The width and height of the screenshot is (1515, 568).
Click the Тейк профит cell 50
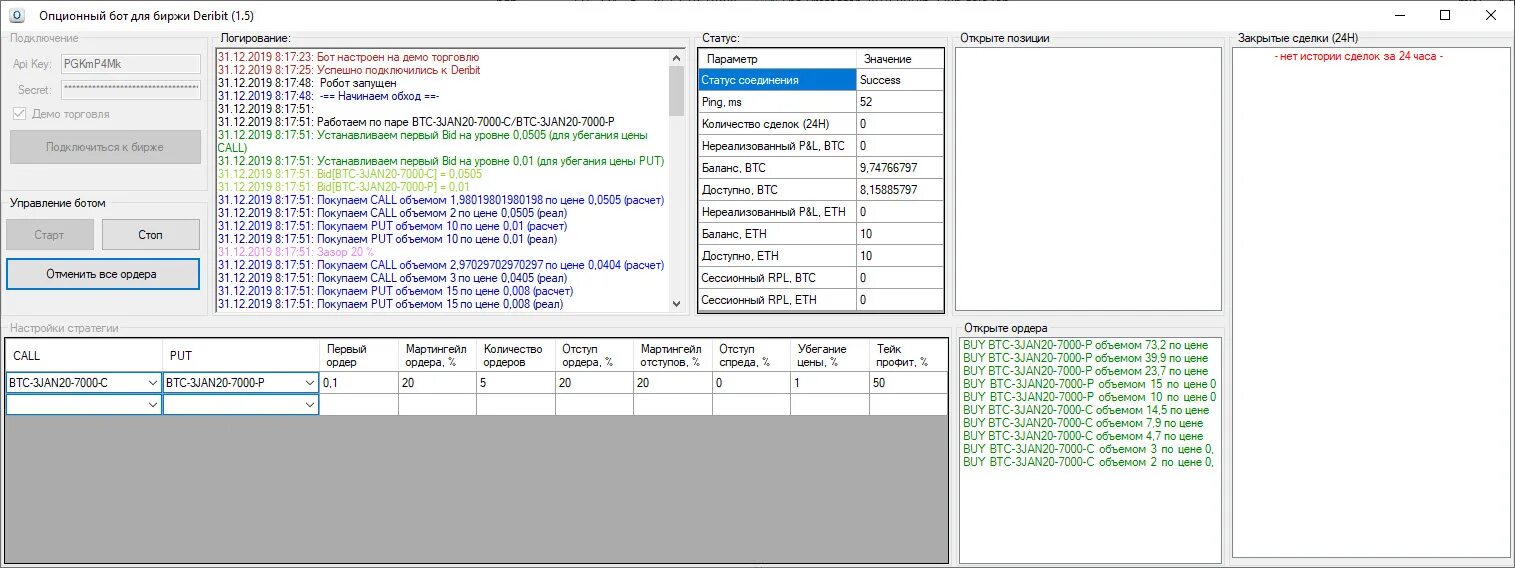coord(908,382)
